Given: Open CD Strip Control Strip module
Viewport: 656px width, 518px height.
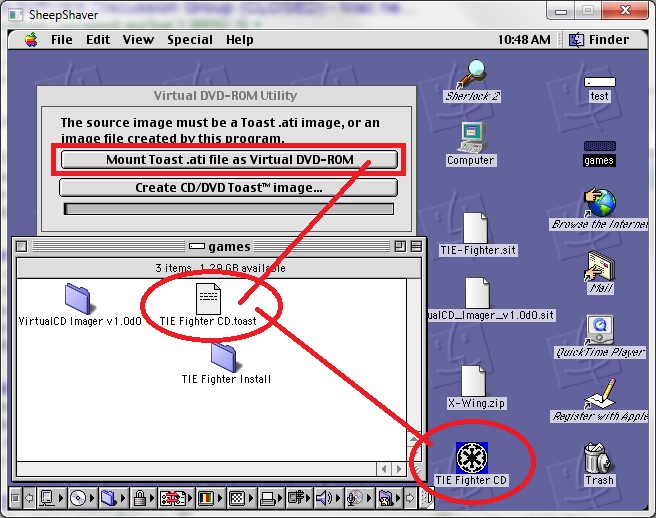Looking at the screenshot, I should pyautogui.click(x=82, y=498).
